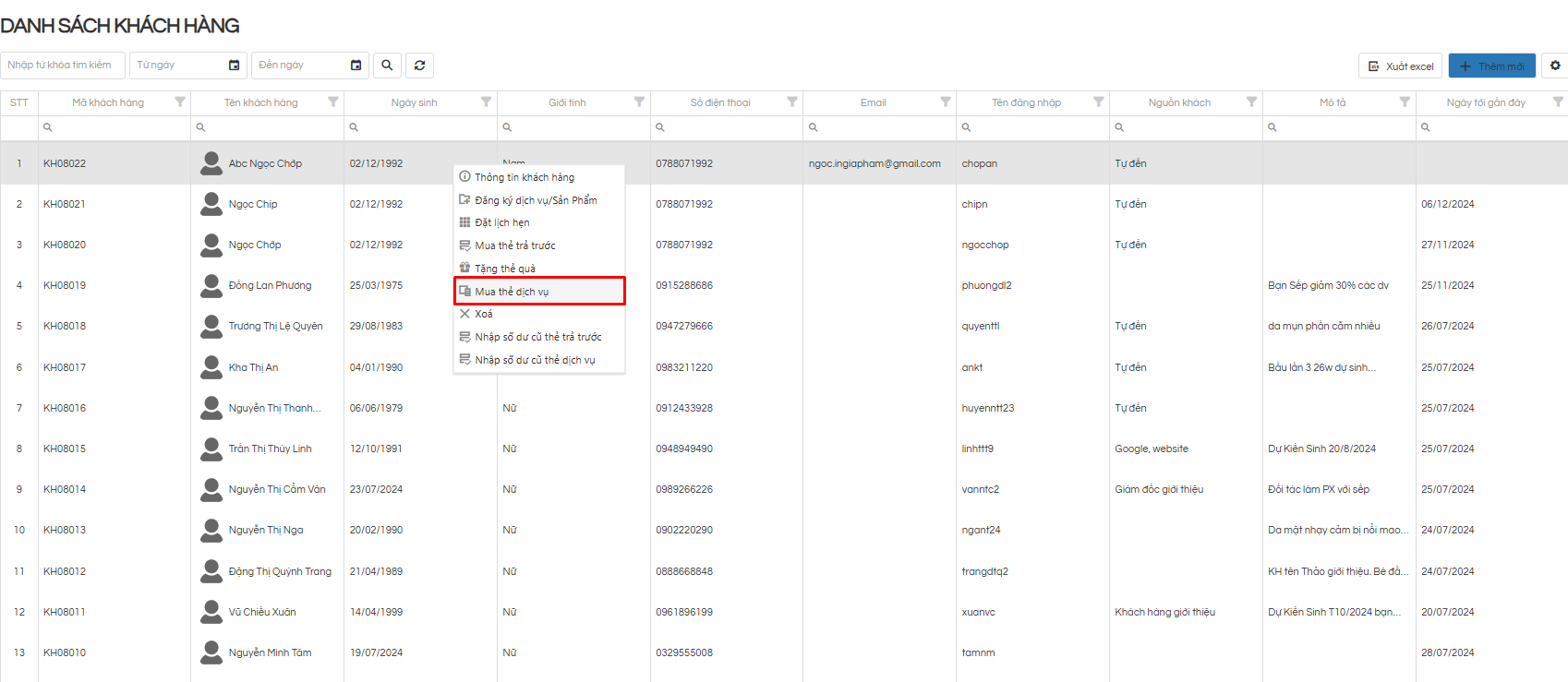Screen dimensions: 1568x682
Task: Click avatar icon of Kha Thị An
Action: tap(211, 367)
